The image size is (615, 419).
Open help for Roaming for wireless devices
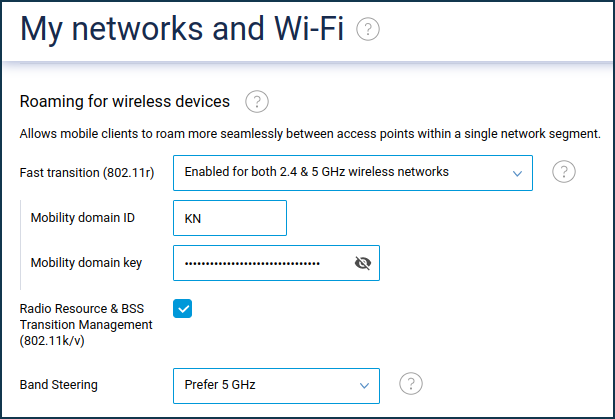tap(257, 102)
